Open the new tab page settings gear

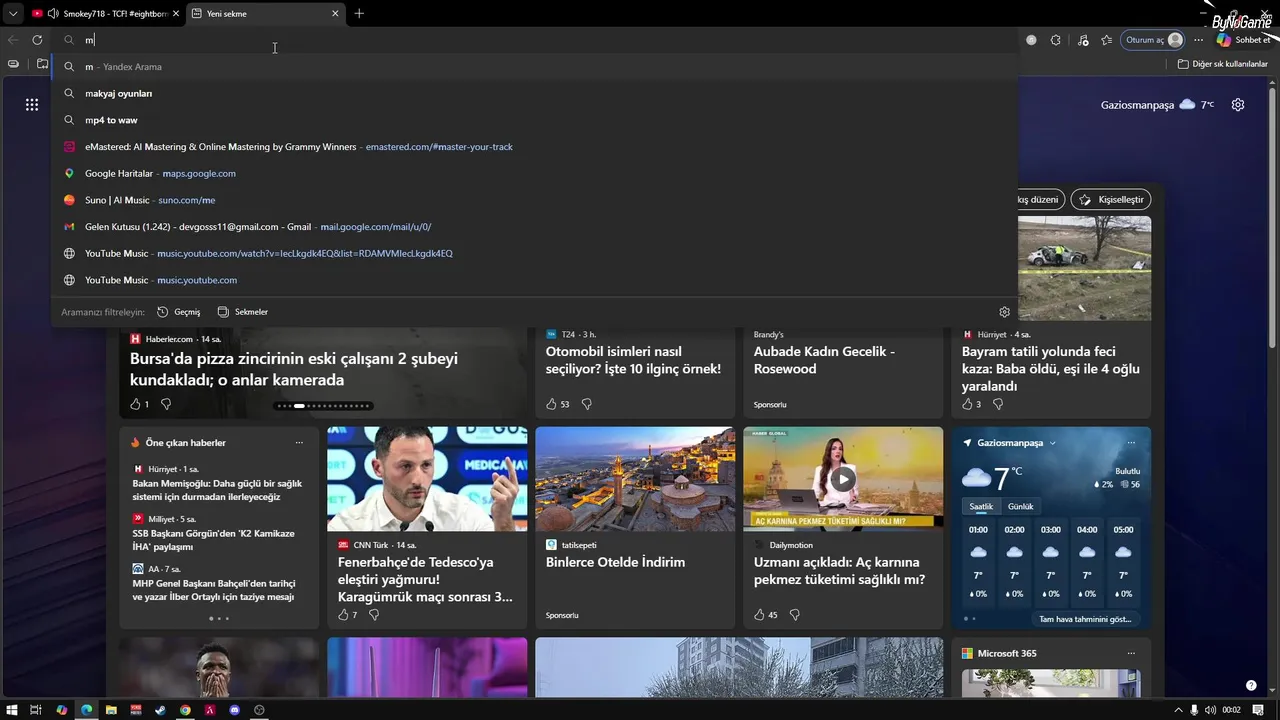pos(1238,104)
